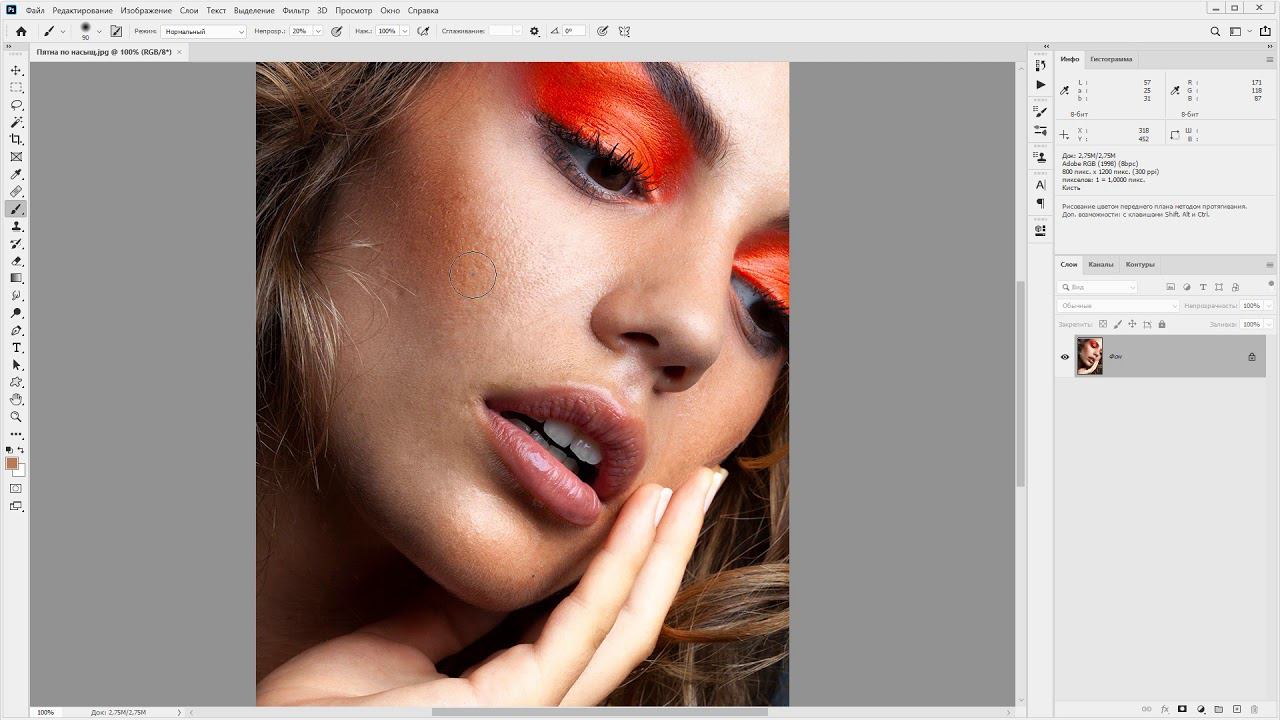Toggle pressure for brush size
Screen dimensions: 1280x720
tap(602, 31)
